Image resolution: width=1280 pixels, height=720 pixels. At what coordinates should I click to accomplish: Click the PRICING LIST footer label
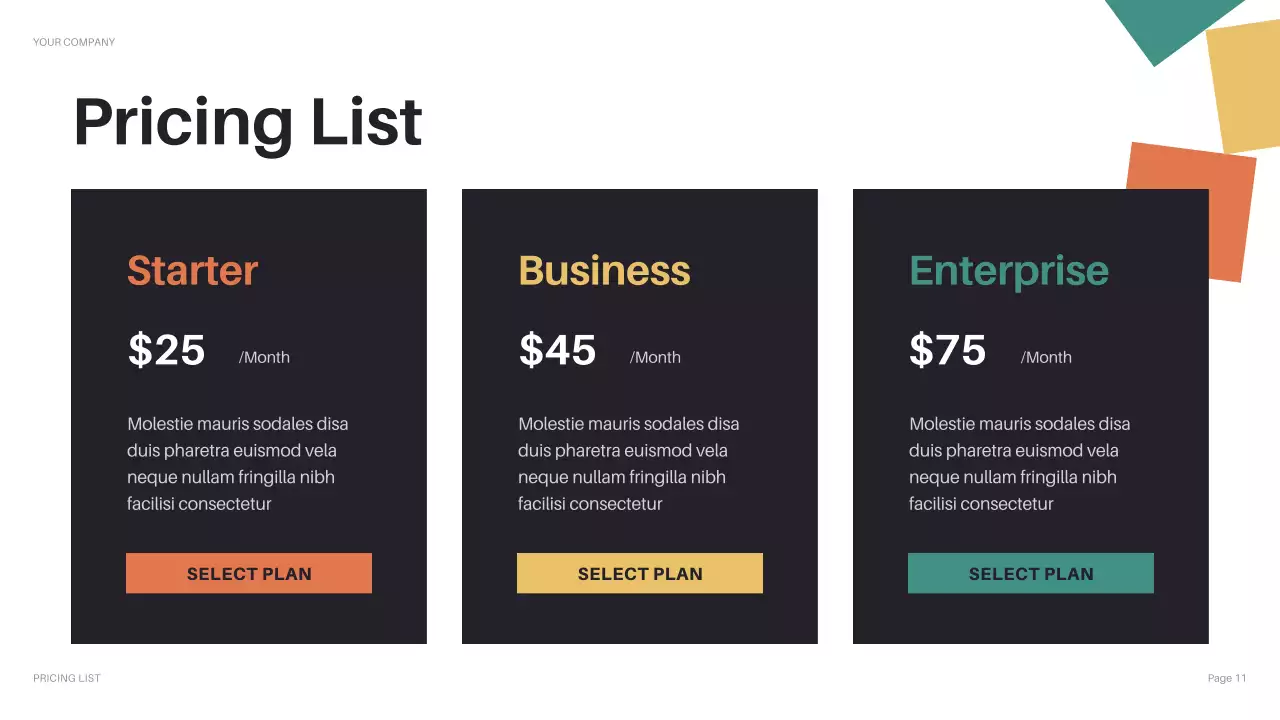67,678
